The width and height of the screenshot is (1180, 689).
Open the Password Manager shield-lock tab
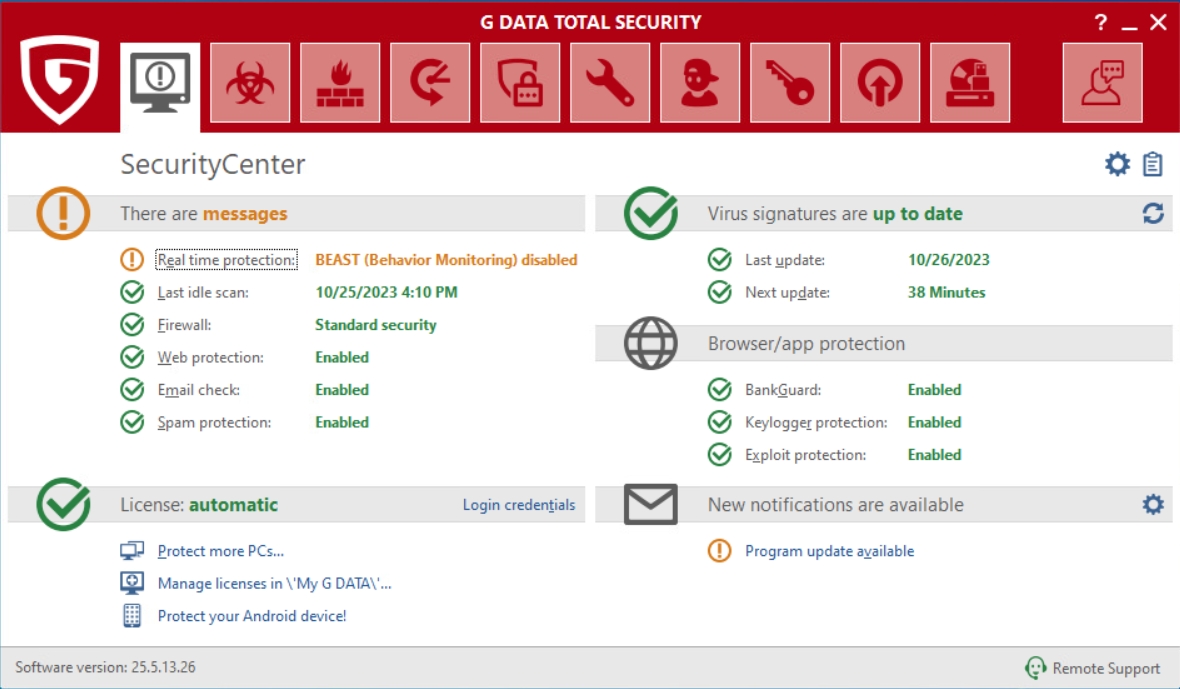click(520, 83)
